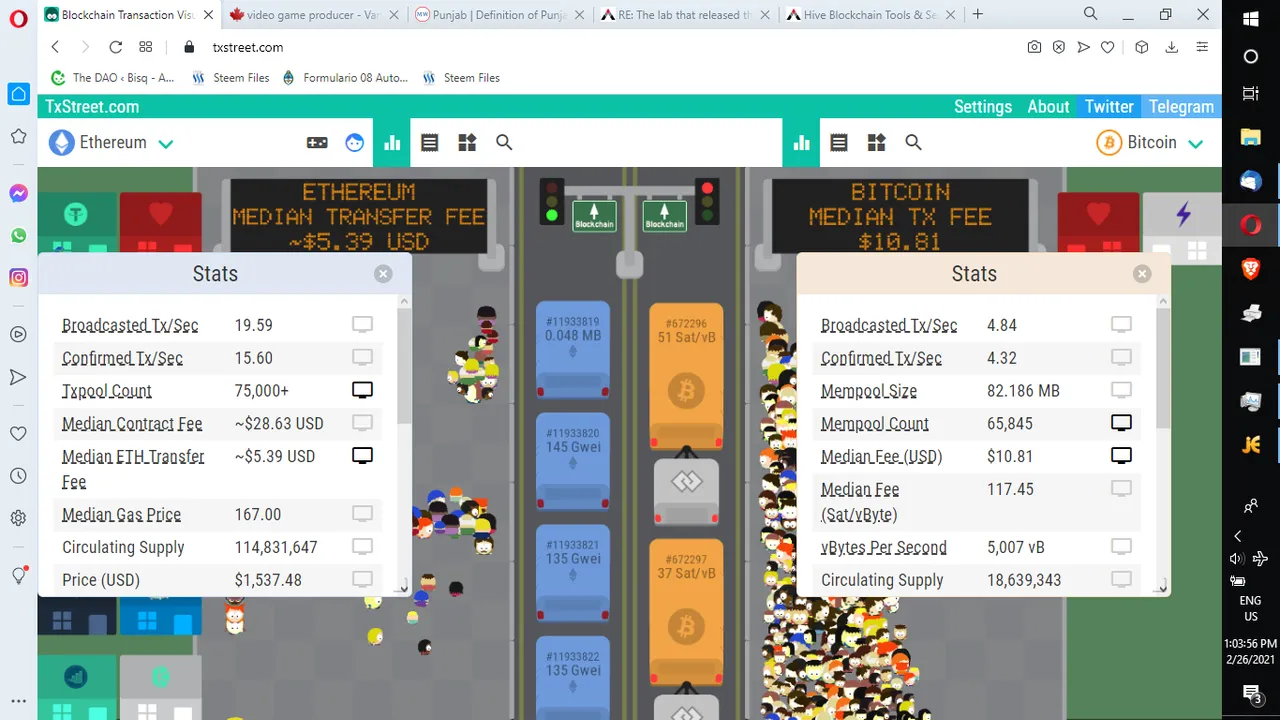
Task: Open the Bitcoin blocks grid icon
Action: [x=876, y=143]
